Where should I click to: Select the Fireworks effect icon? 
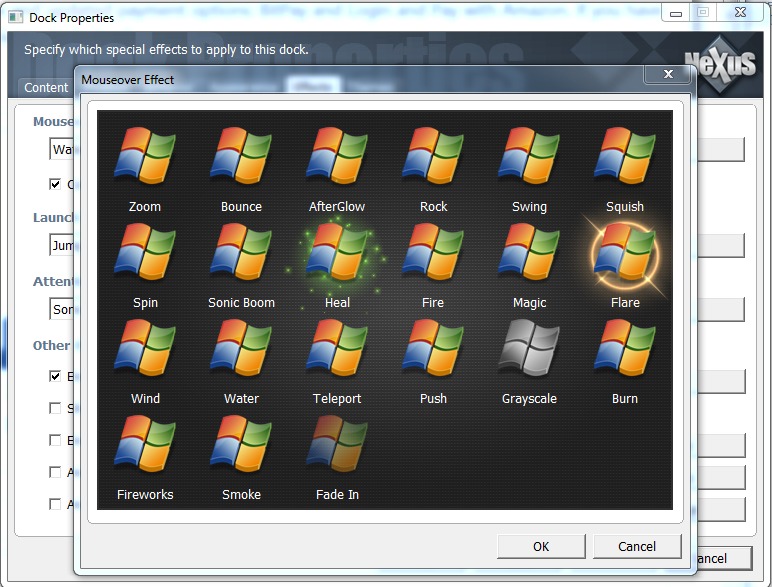145,444
